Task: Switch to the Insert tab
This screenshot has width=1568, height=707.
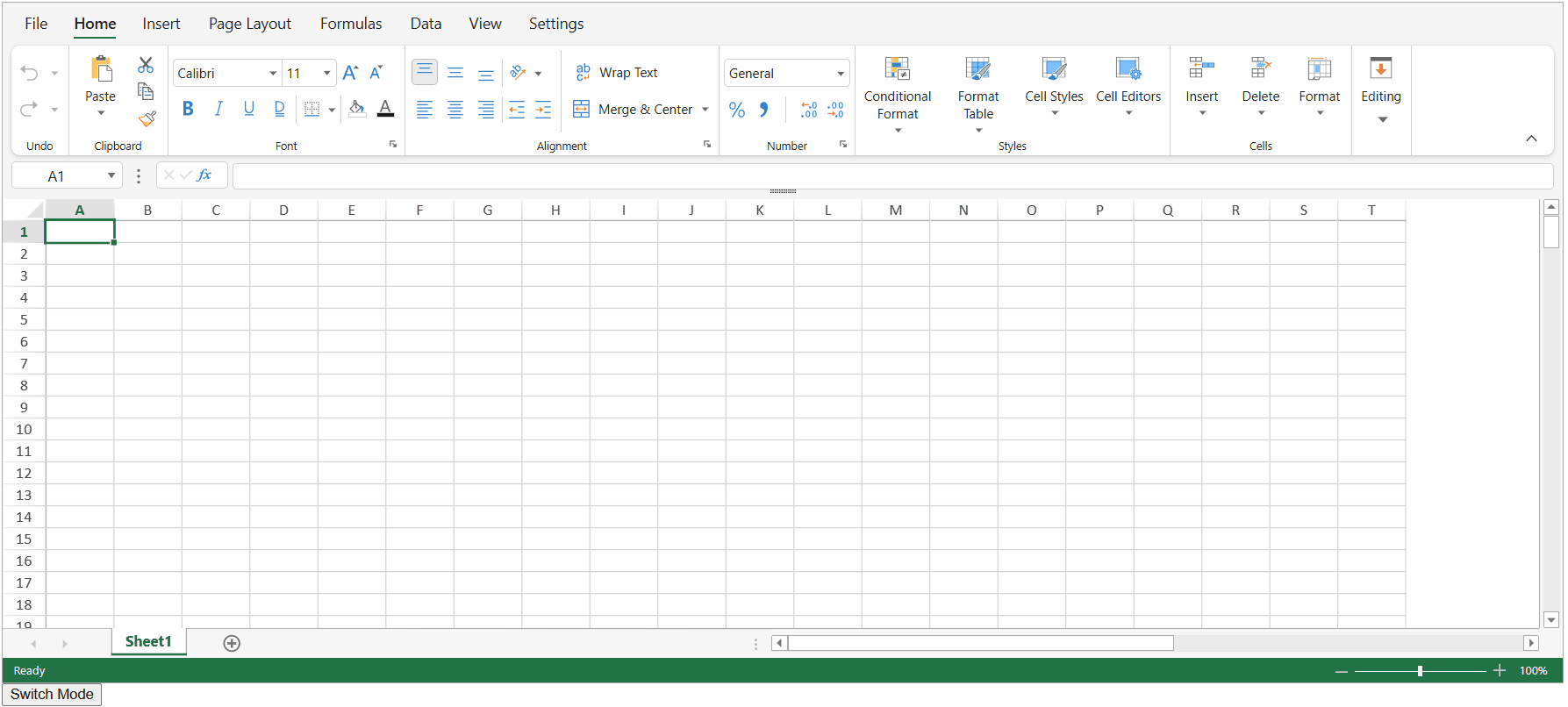Action: (x=161, y=24)
